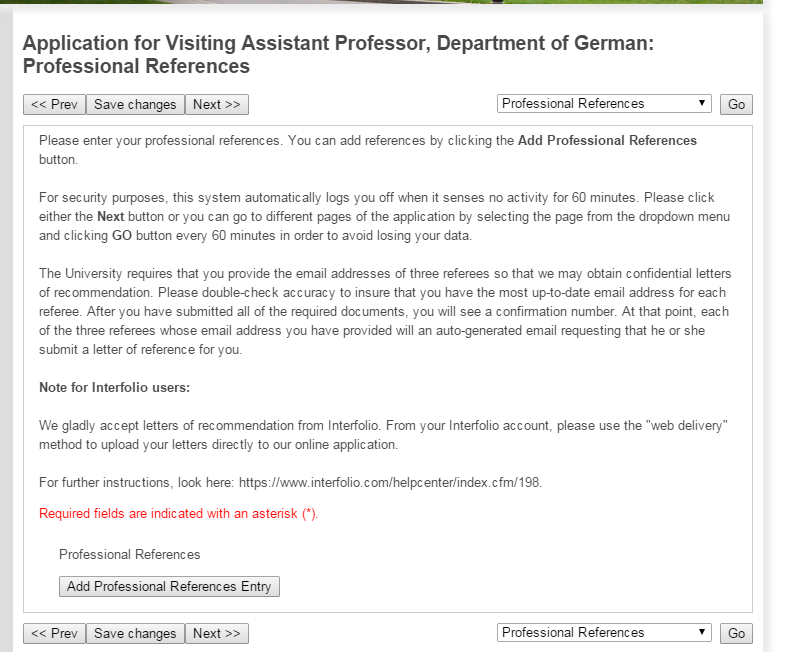Image resolution: width=793 pixels, height=652 pixels.
Task: Advance using the bottom Next >> button
Action: tap(216, 633)
